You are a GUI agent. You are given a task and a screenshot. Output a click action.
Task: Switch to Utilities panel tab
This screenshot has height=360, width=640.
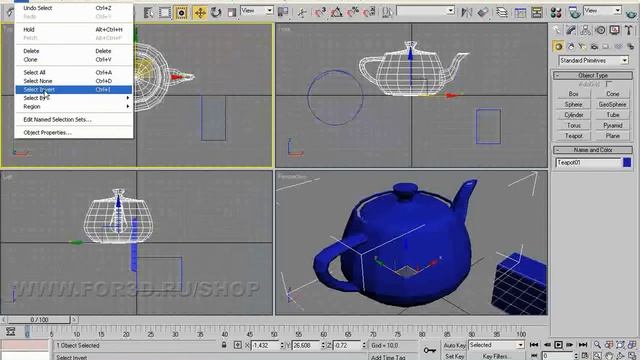click(x=629, y=30)
